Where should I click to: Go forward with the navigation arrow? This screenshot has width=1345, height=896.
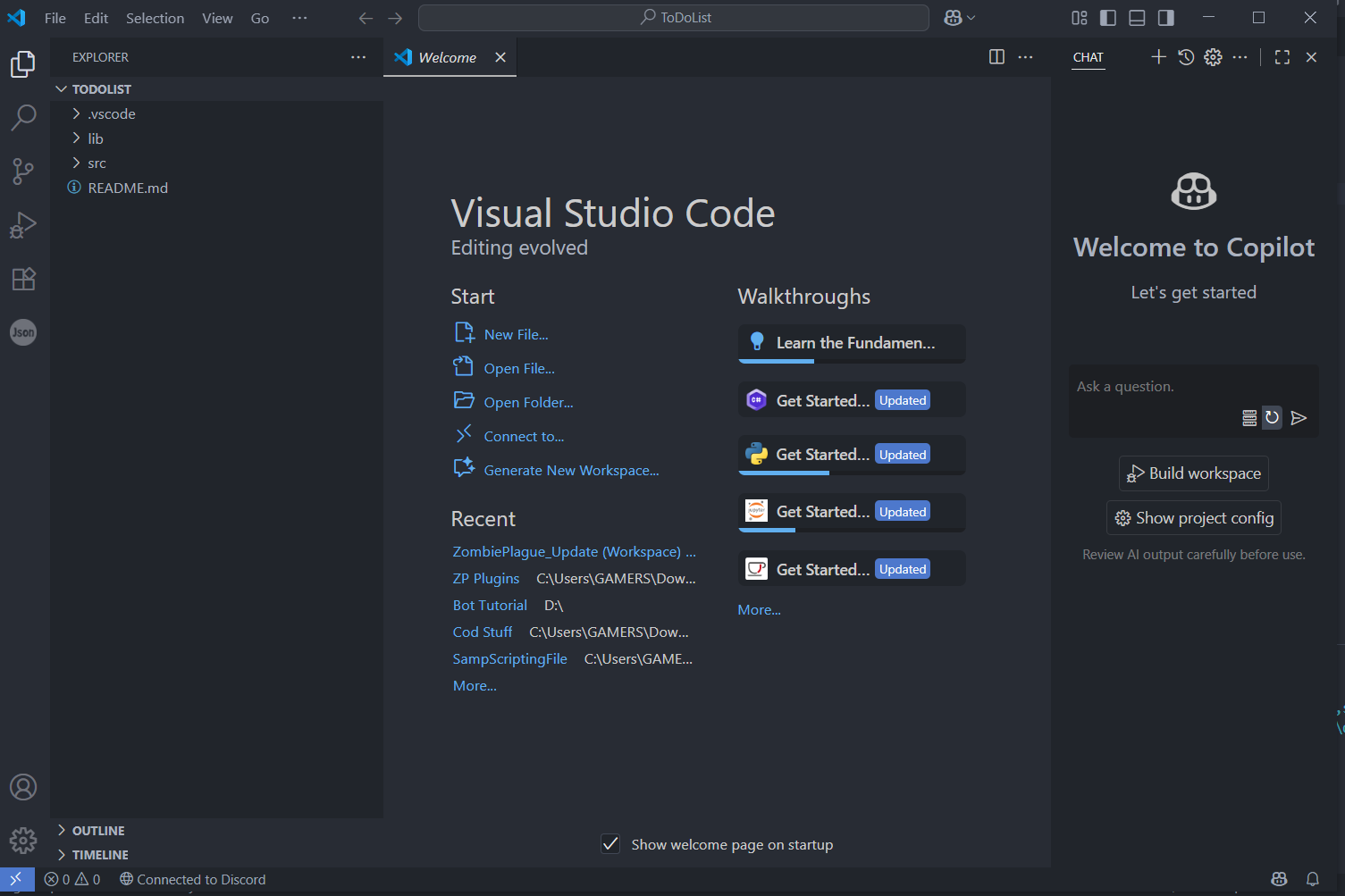click(395, 18)
